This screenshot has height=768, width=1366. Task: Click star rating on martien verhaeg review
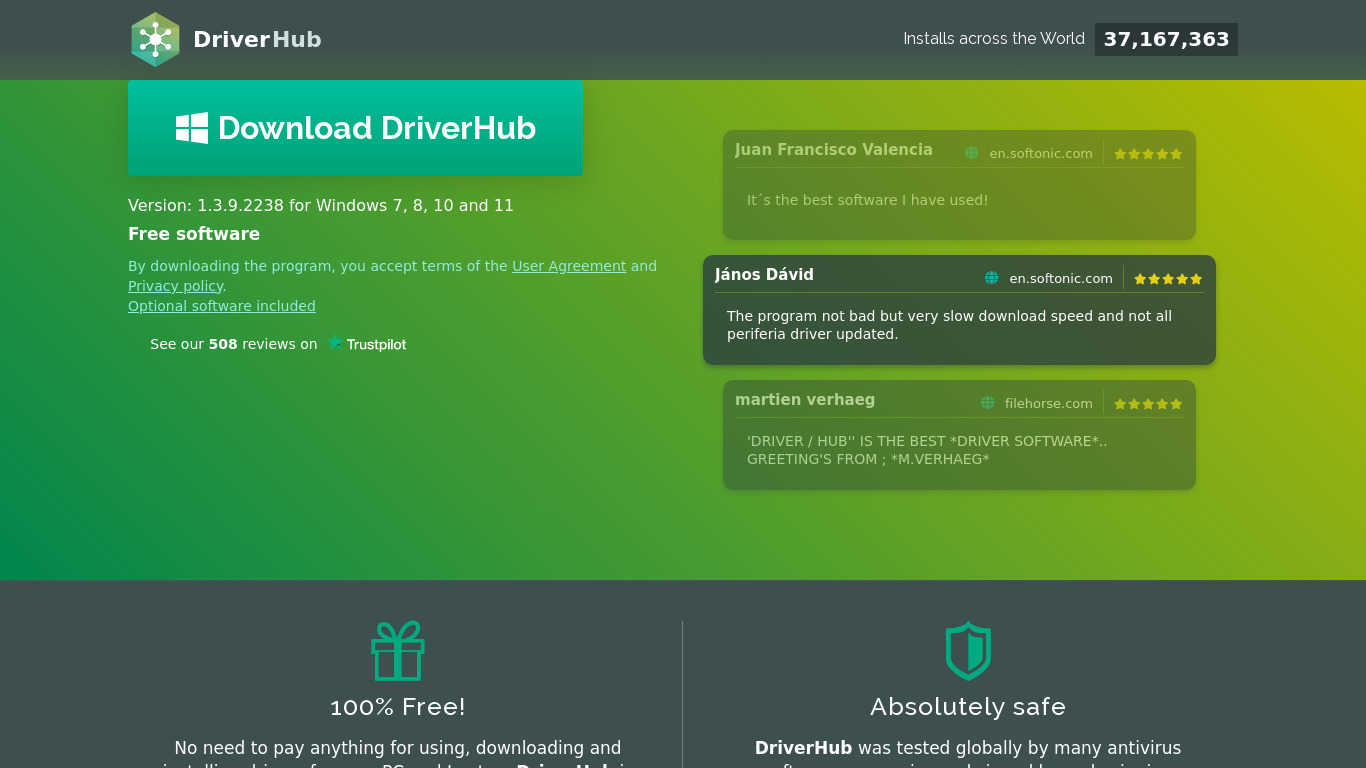click(x=1148, y=404)
